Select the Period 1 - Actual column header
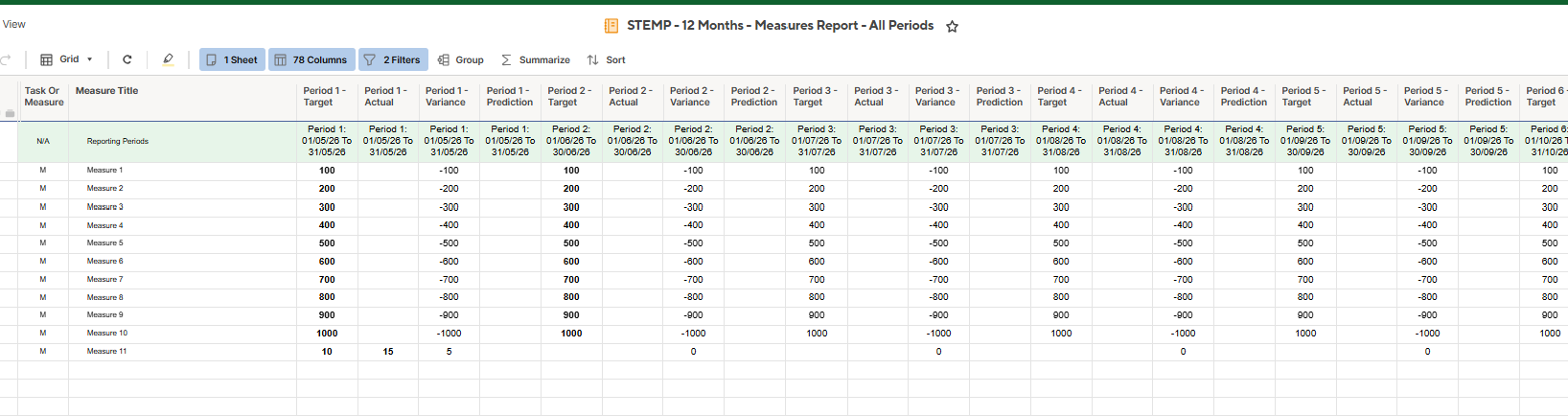The image size is (1568, 416). point(388,97)
